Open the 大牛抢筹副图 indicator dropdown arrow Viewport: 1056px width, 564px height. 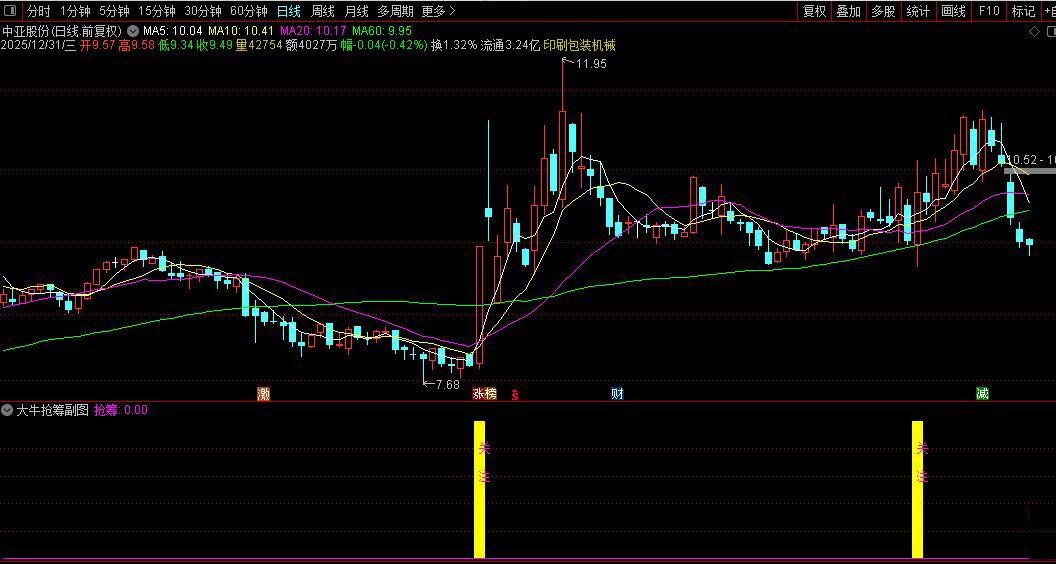[x=7, y=409]
